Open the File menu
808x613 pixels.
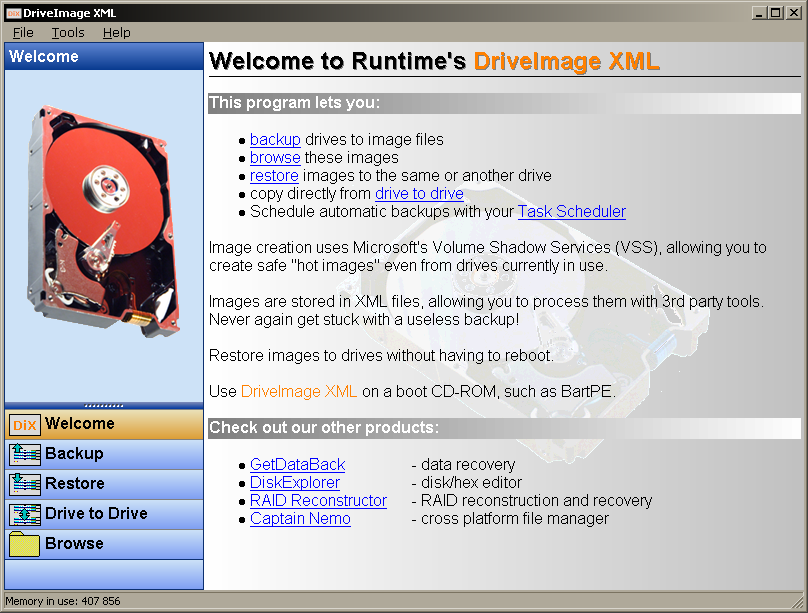point(23,32)
